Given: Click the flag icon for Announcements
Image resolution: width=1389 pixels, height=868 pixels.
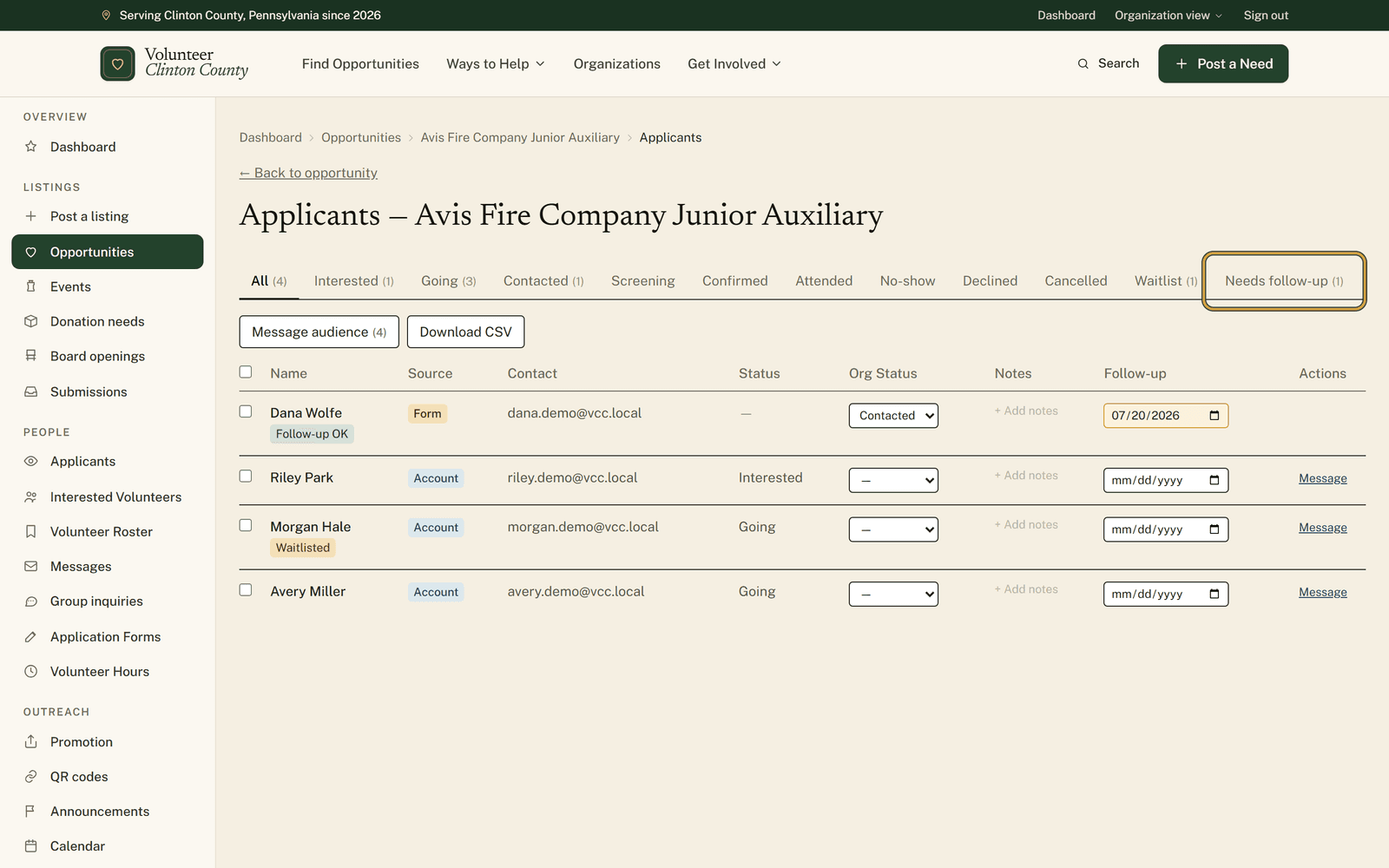Looking at the screenshot, I should tap(31, 812).
